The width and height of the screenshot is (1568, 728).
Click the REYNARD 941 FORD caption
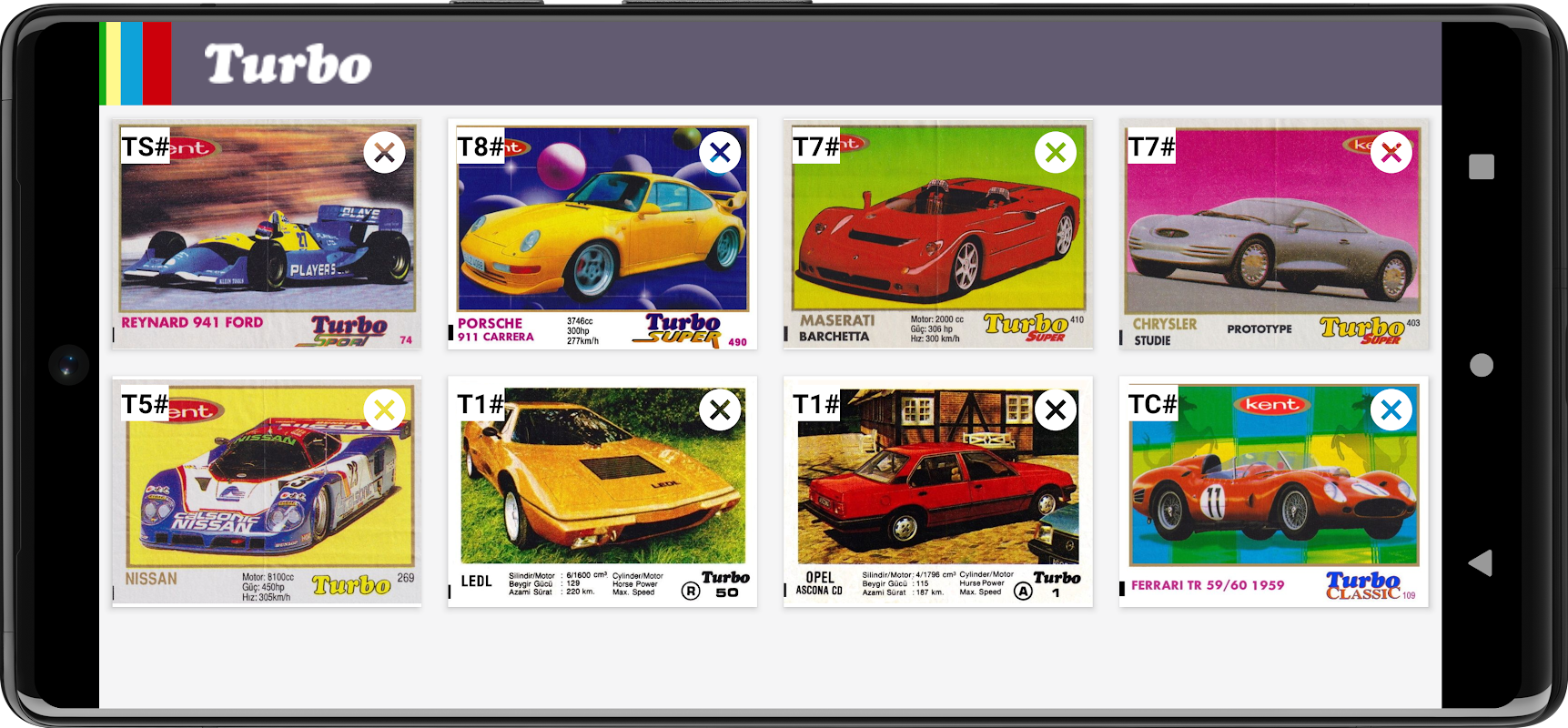tap(192, 322)
